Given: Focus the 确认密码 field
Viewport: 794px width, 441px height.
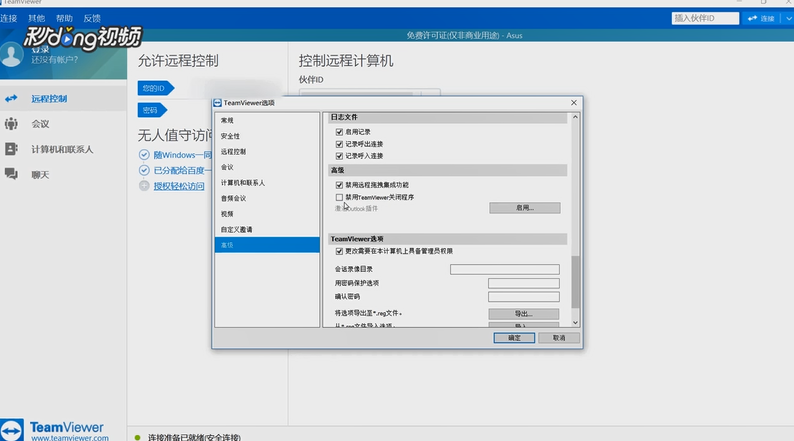Looking at the screenshot, I should pos(524,297).
